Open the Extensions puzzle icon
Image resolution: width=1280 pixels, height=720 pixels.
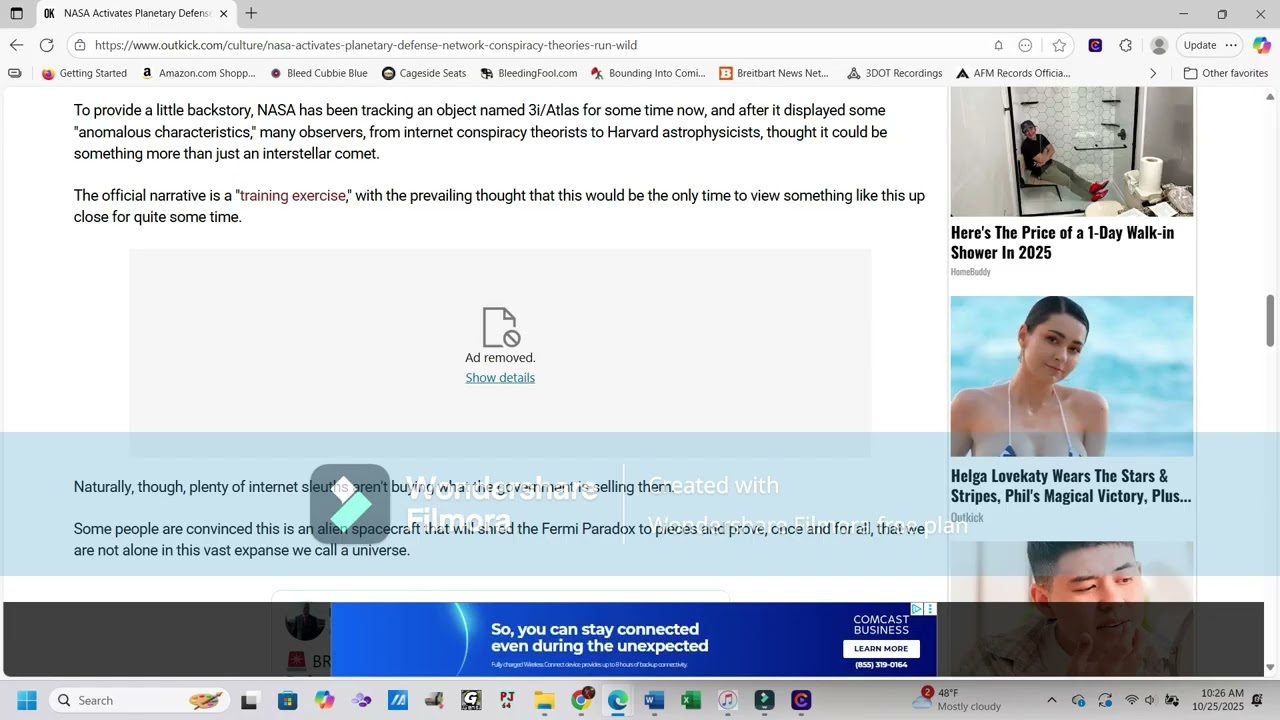pos(1126,45)
